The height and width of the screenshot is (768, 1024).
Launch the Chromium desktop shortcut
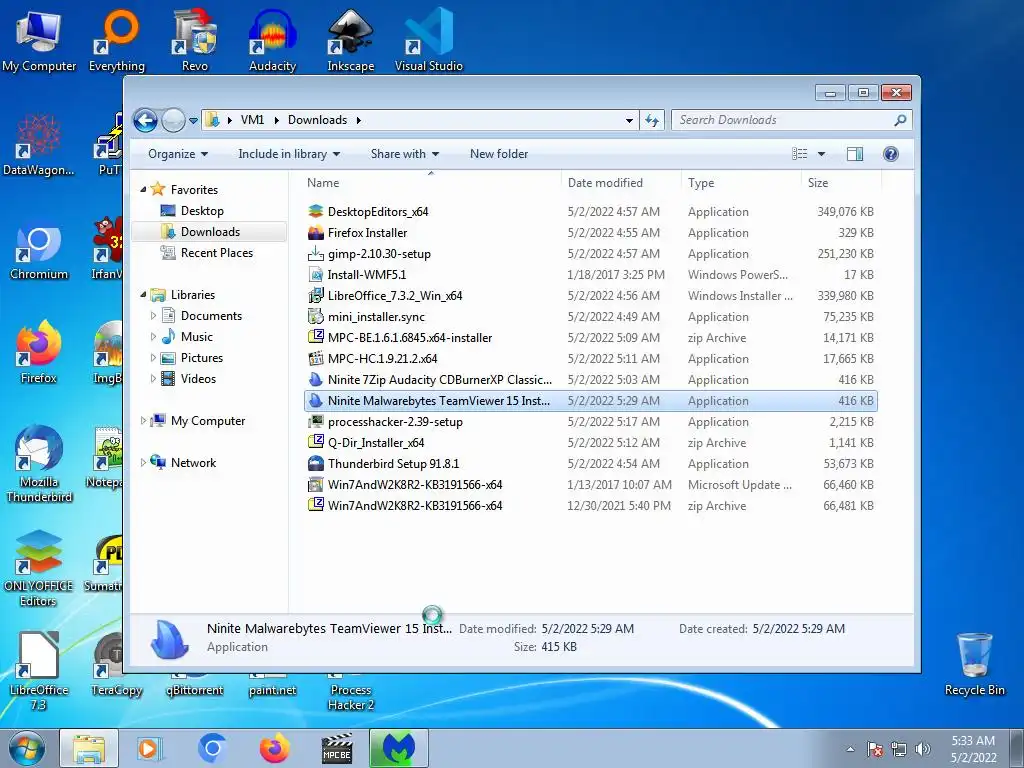tap(39, 252)
